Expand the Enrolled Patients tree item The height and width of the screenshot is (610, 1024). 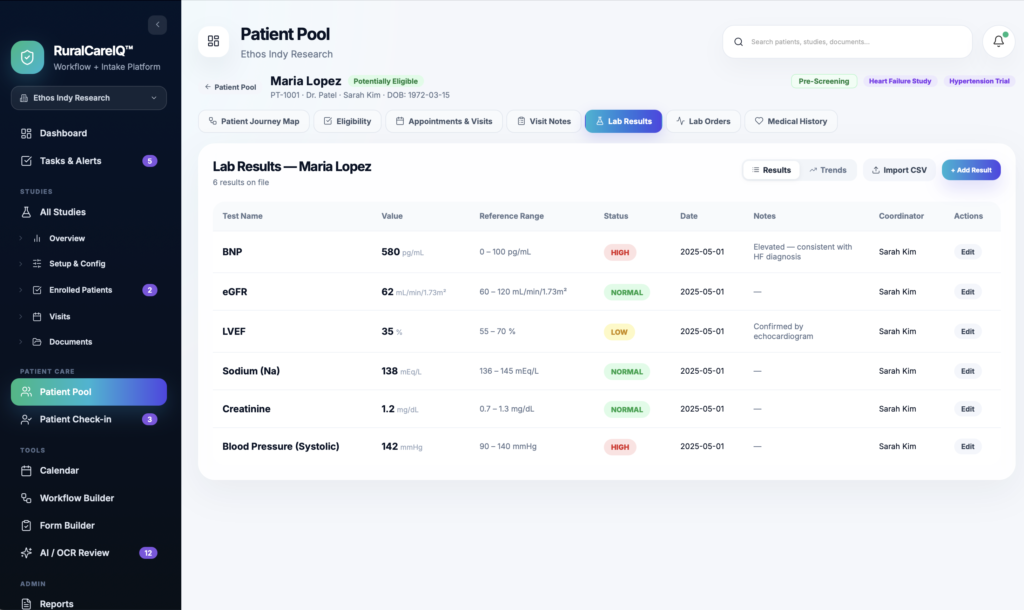point(20,290)
